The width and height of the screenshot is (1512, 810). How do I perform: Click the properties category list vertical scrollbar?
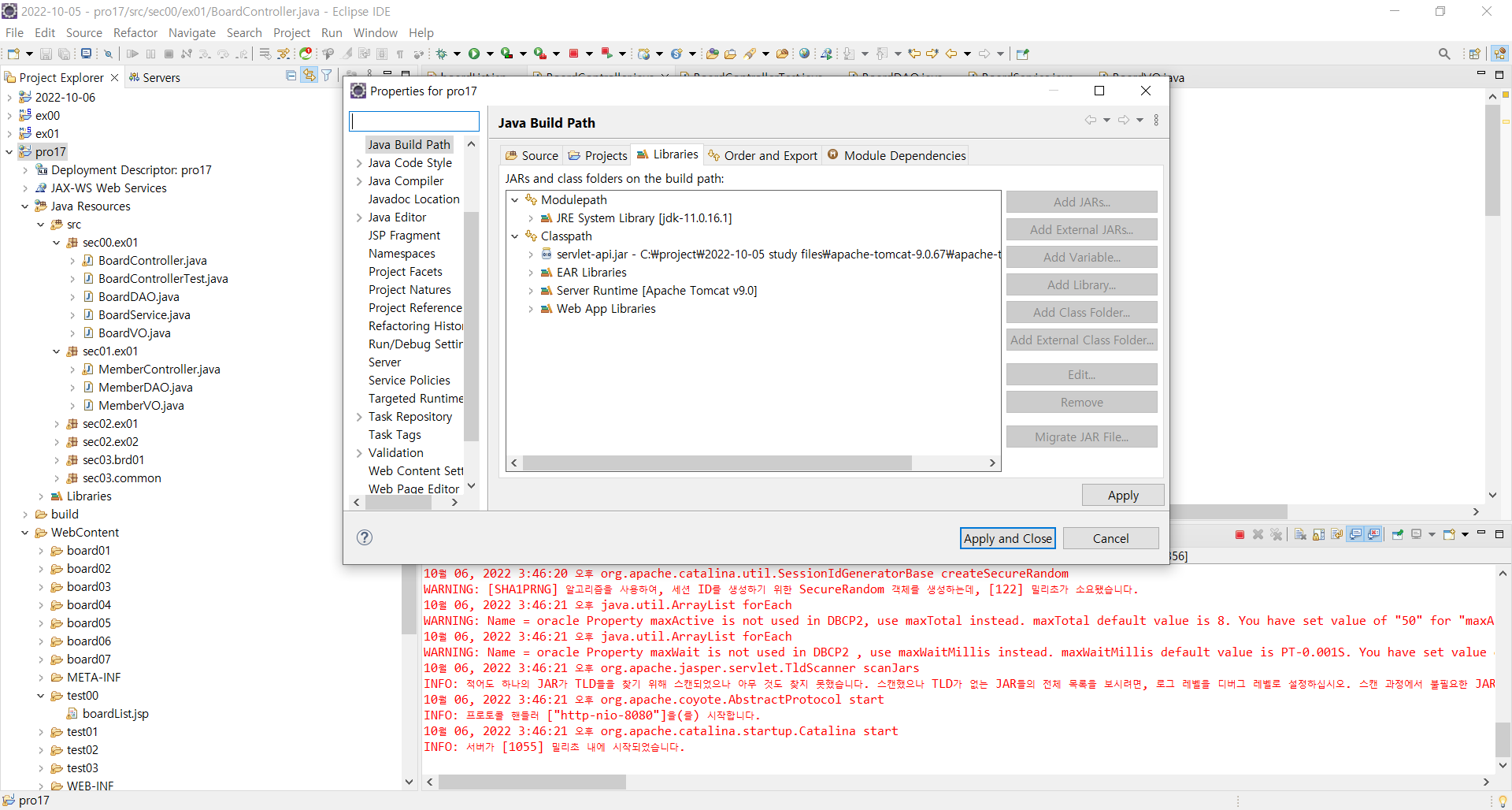[471, 327]
